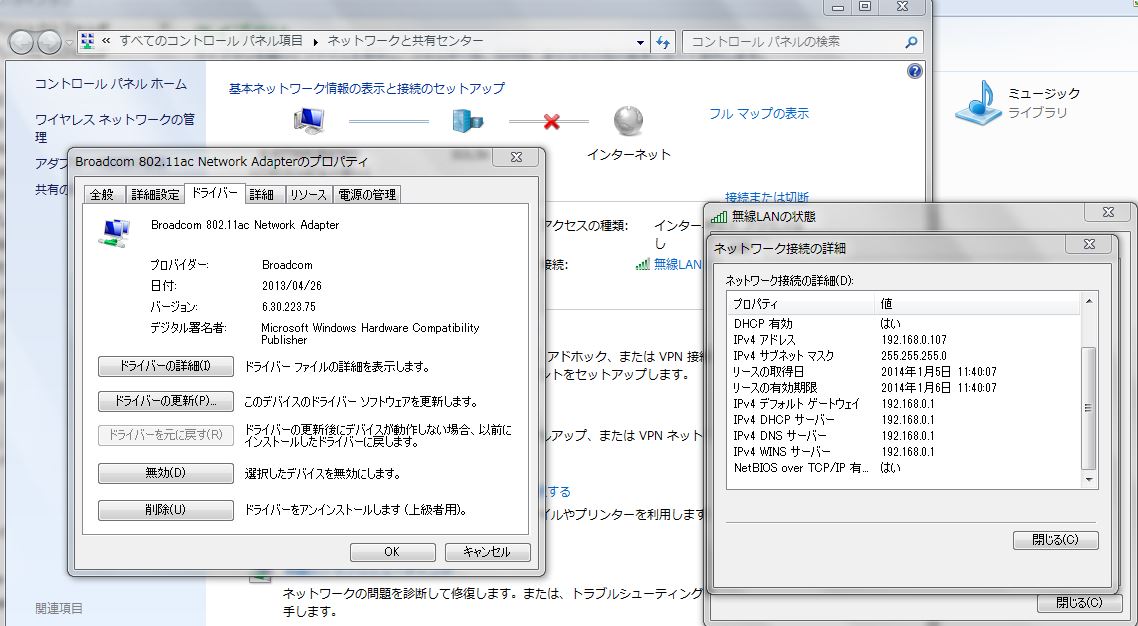
Task: Switch to the 詳細設定 tab
Action: pos(155,194)
